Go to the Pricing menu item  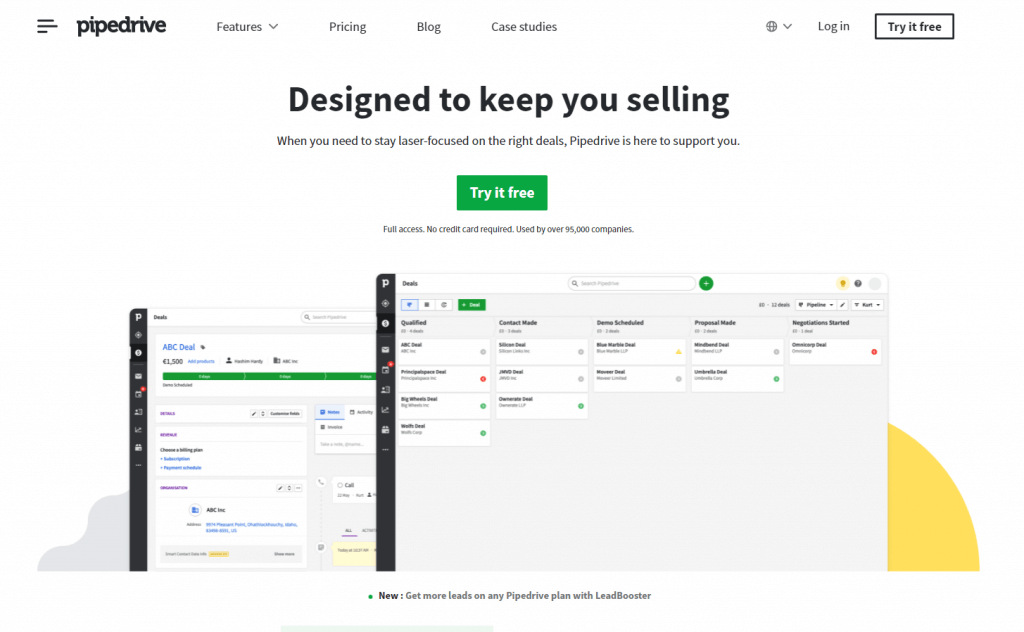(x=347, y=27)
